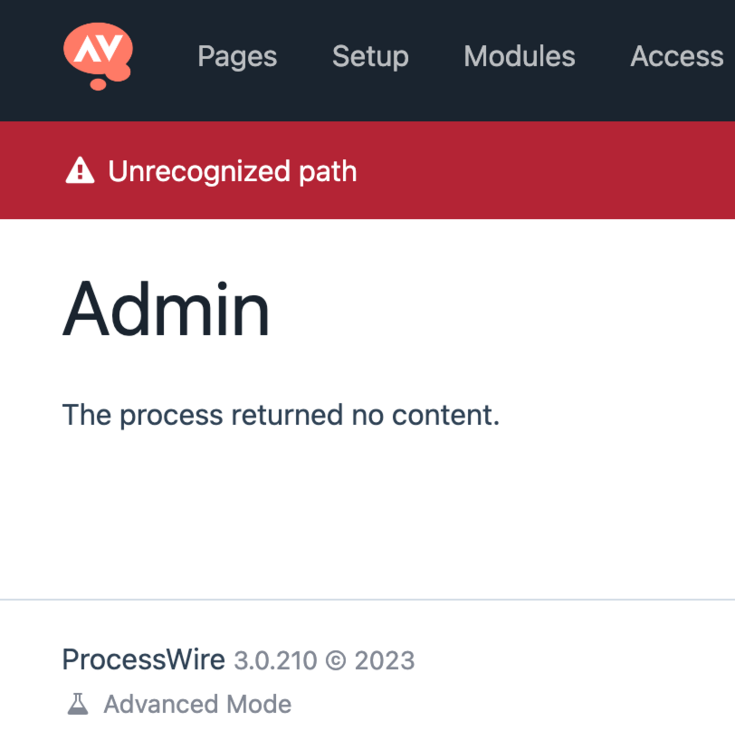Open the Setup menu
The image size is (735, 750).
click(370, 56)
